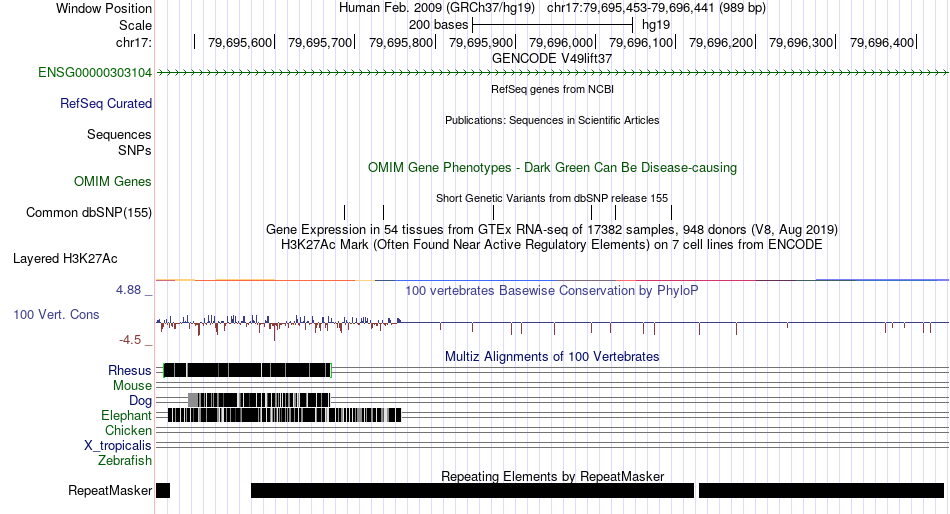This screenshot has width=950, height=514.
Task: Click the 4.88 PhyloP upper value
Action: [x=128, y=290]
